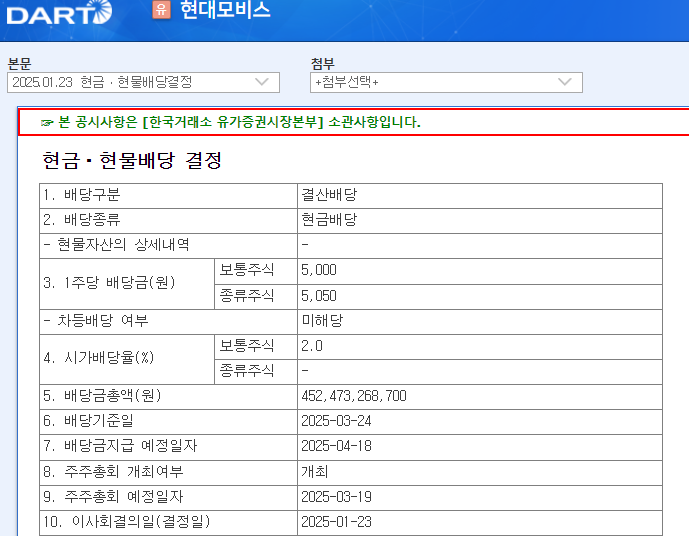Viewport: 689px width, 536px height.
Task: Click the 452,473,268,700 total dividend value
Action: (x=354, y=396)
